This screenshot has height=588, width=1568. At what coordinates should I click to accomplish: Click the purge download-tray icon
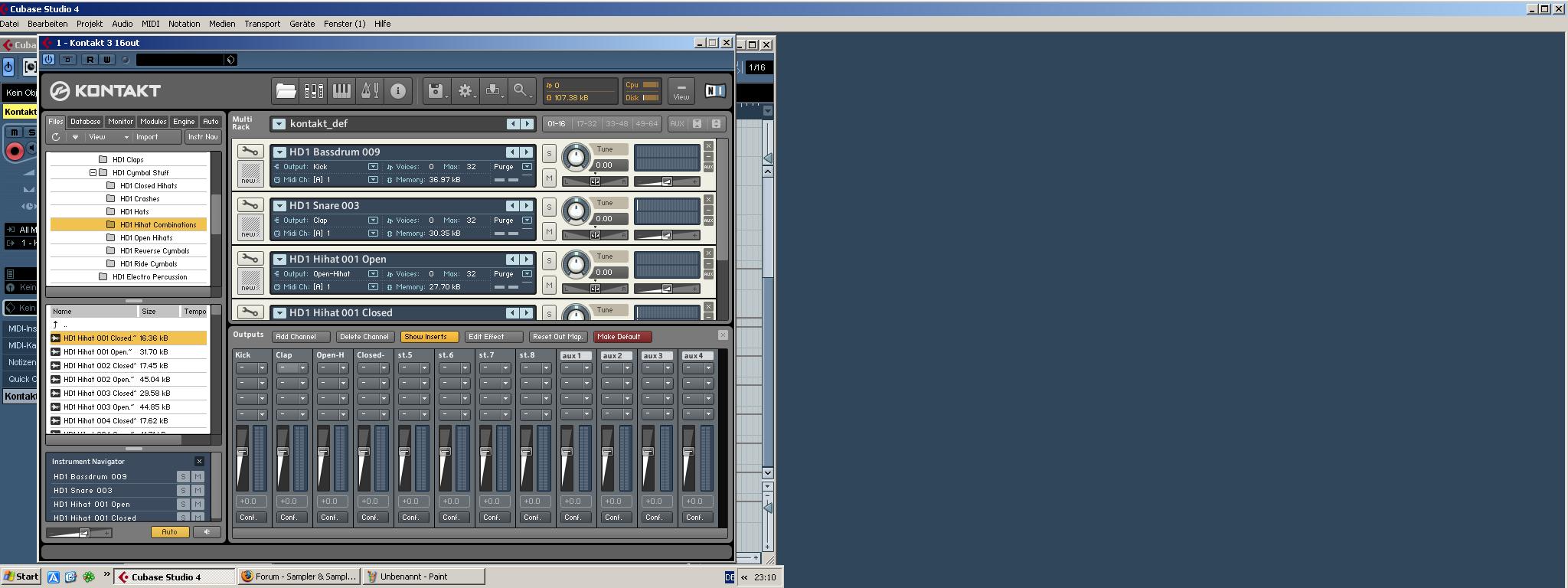[493, 91]
